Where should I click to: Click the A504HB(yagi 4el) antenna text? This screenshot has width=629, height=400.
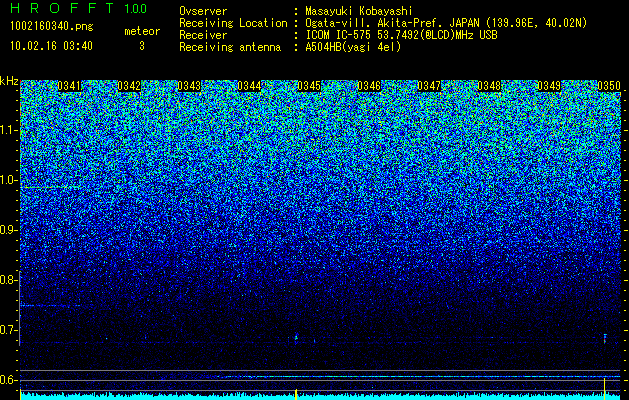click(353, 47)
